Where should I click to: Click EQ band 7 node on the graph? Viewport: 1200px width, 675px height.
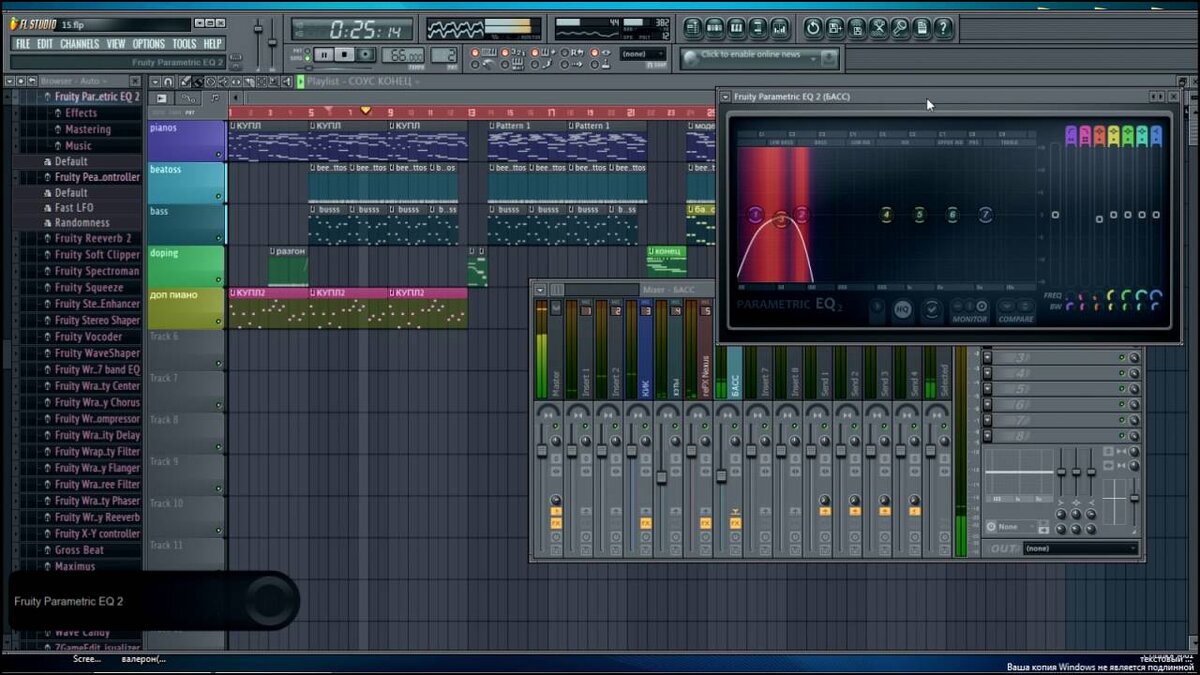click(x=985, y=215)
